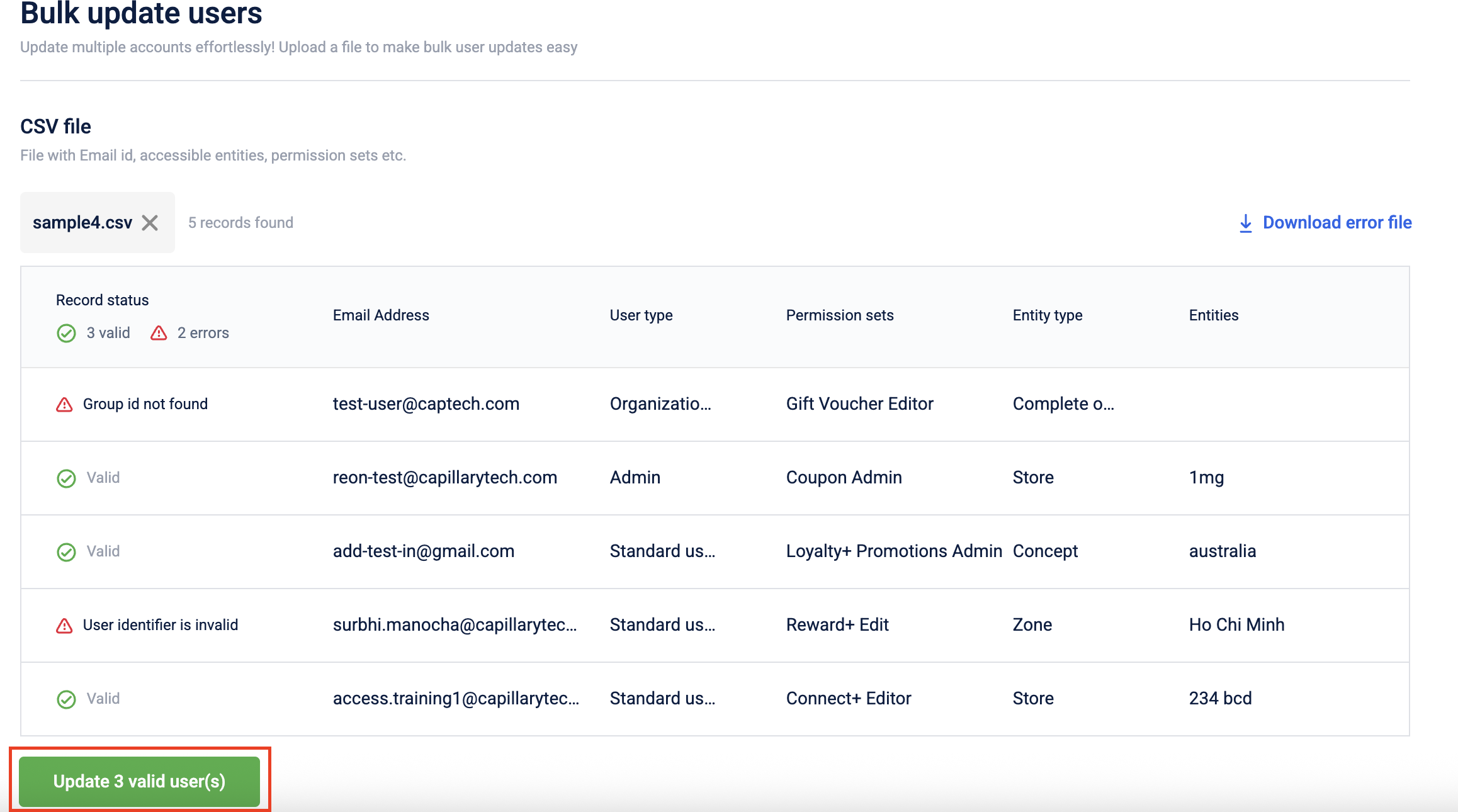Click the sample4.csv file name chip
Image resolution: width=1458 pixels, height=812 pixels.
82,223
